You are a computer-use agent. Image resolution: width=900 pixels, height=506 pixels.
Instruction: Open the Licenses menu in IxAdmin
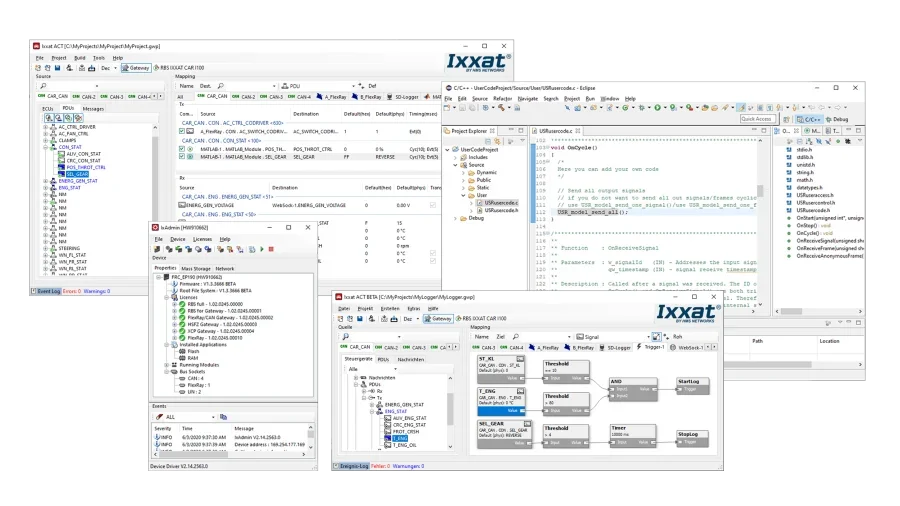click(202, 239)
